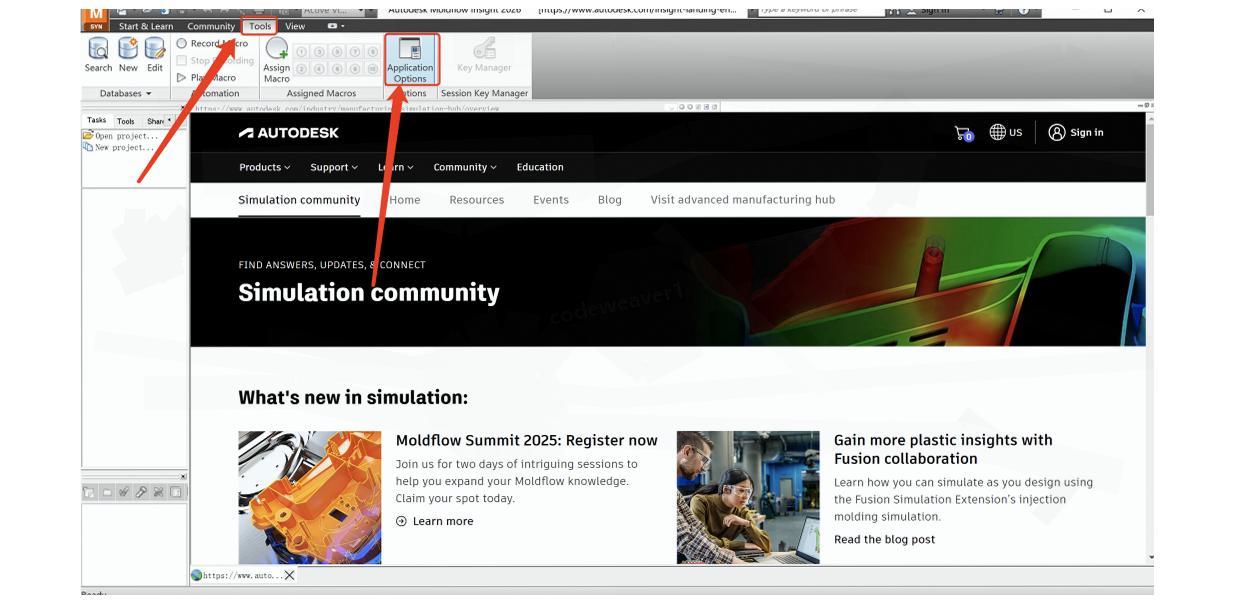This screenshot has height=605, width=1234.
Task: Open Gain more plastic insights article title
Action: (943, 449)
